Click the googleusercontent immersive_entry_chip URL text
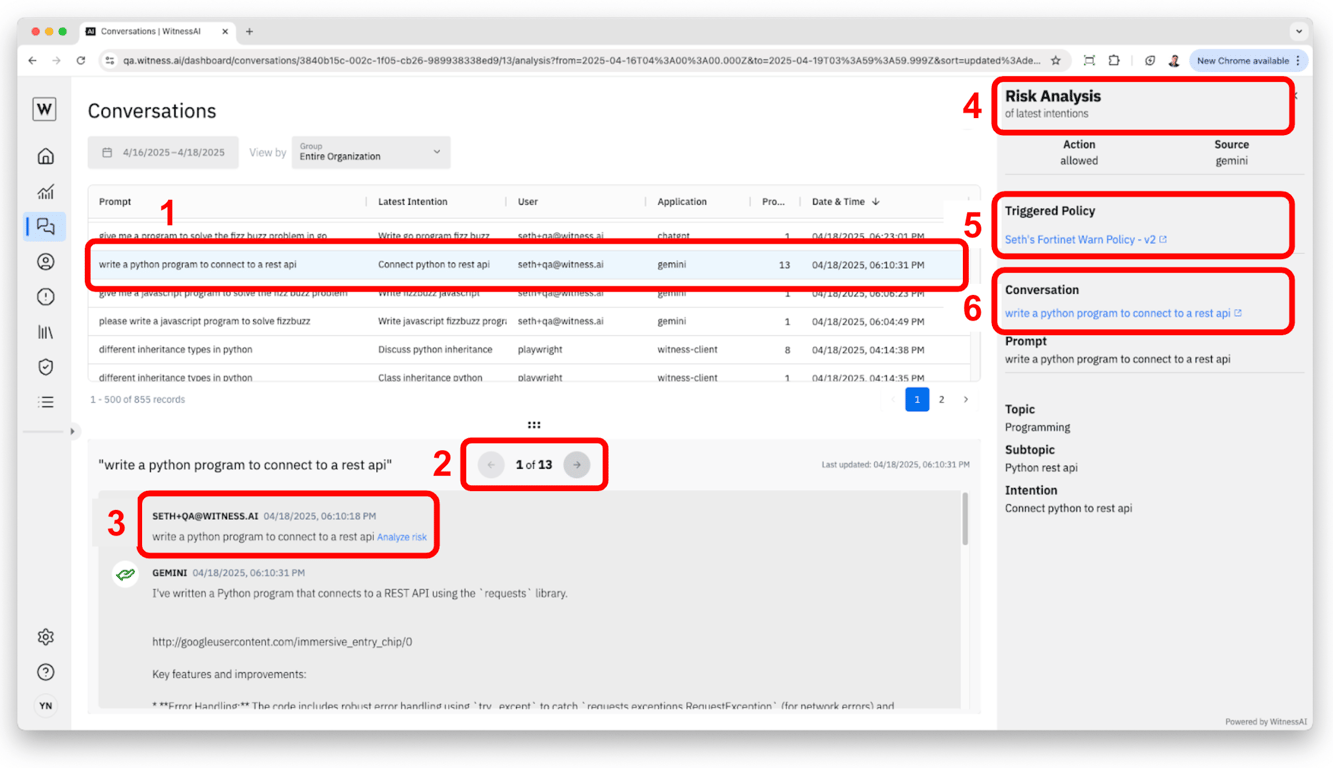 pos(282,642)
